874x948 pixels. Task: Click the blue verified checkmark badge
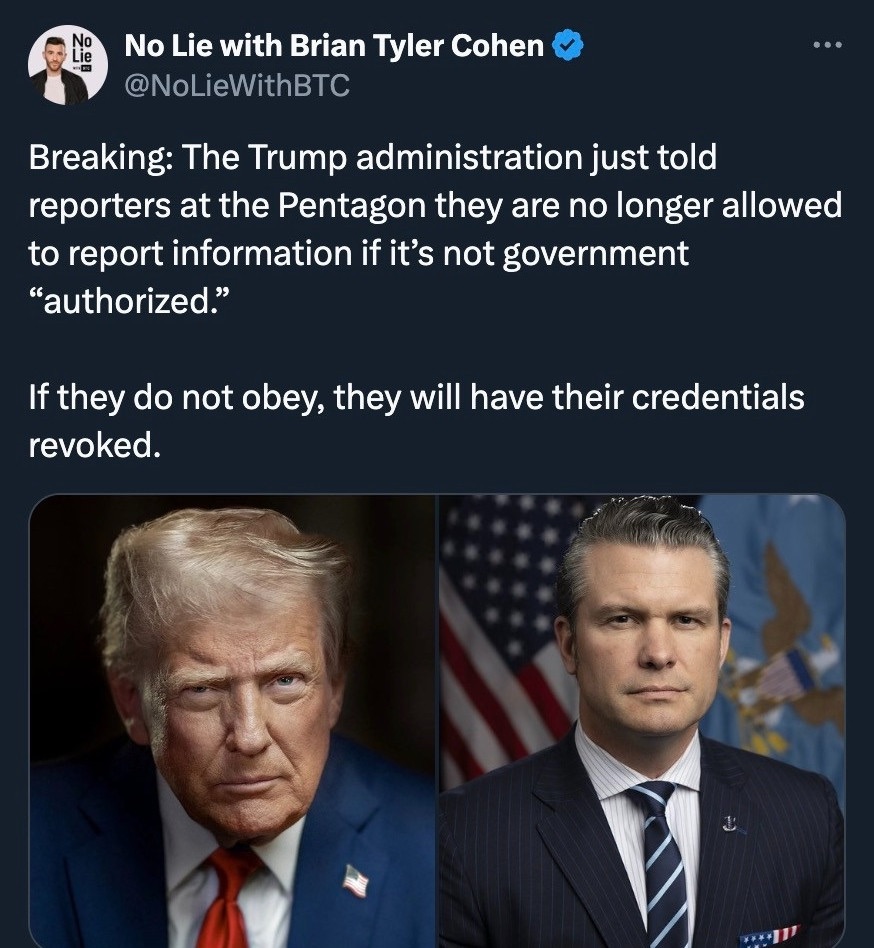pyautogui.click(x=568, y=46)
